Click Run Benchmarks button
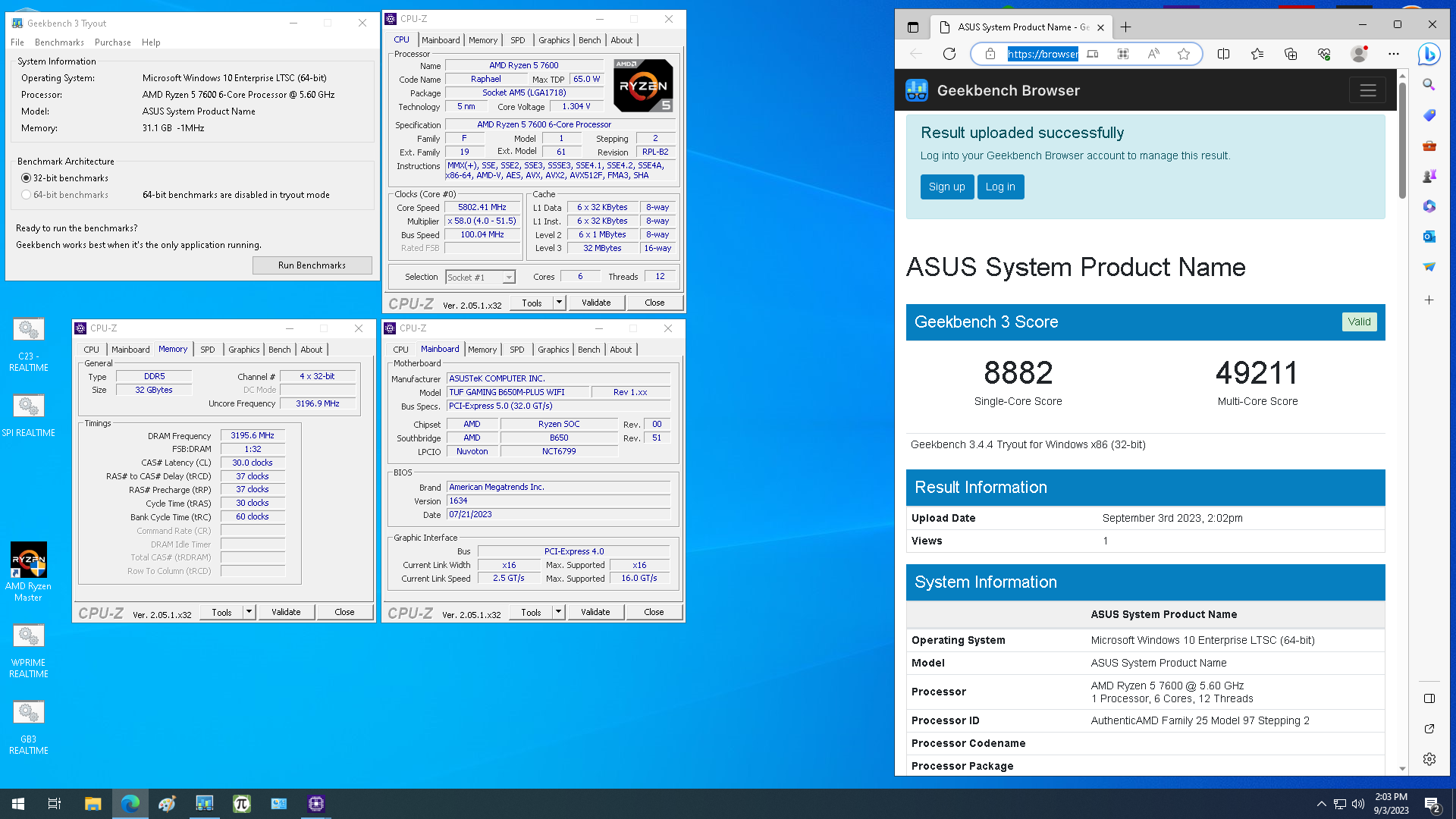The width and height of the screenshot is (1456, 819). (312, 265)
